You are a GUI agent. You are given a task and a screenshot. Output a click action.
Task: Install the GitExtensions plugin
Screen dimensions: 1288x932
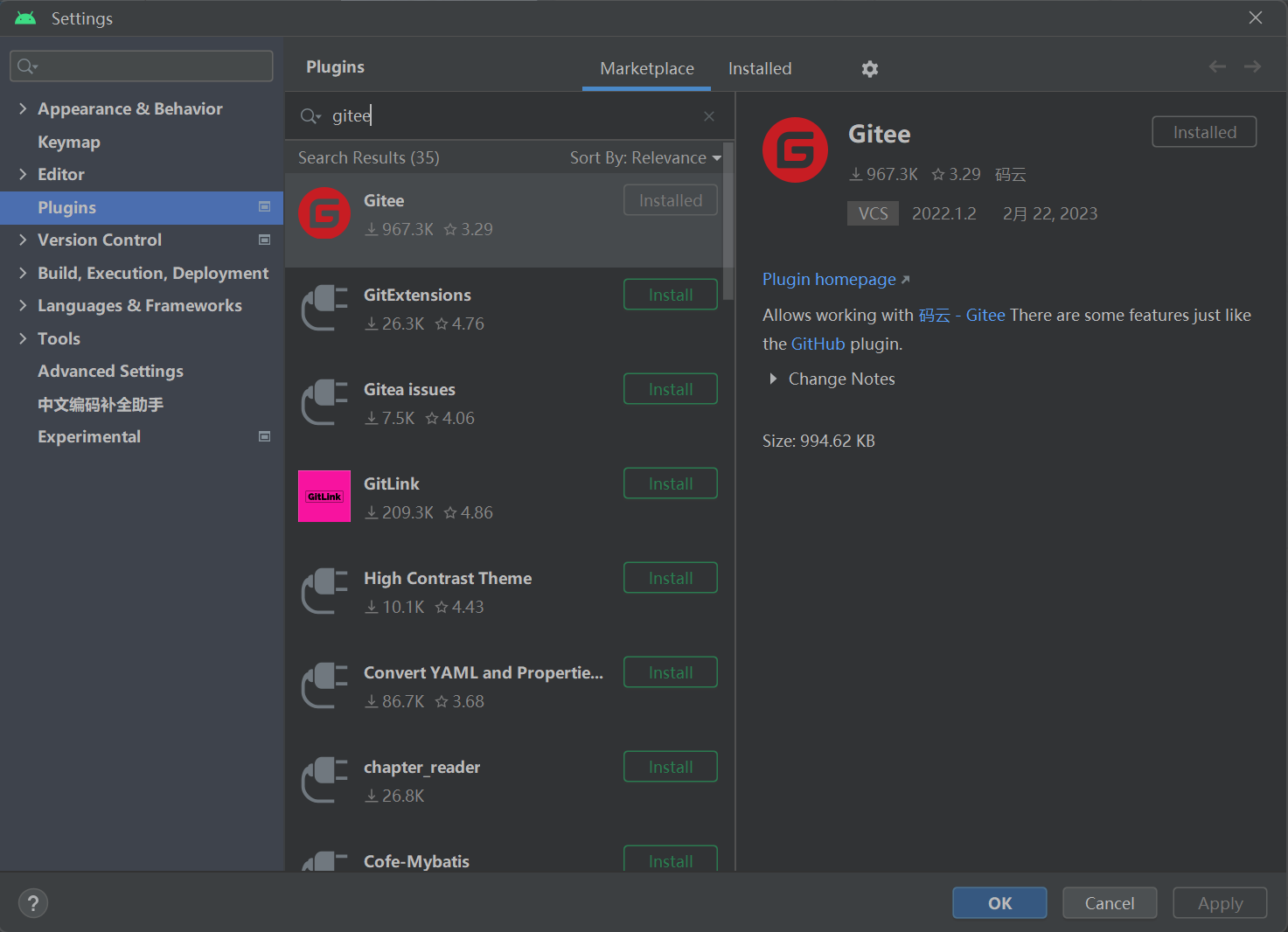point(671,295)
